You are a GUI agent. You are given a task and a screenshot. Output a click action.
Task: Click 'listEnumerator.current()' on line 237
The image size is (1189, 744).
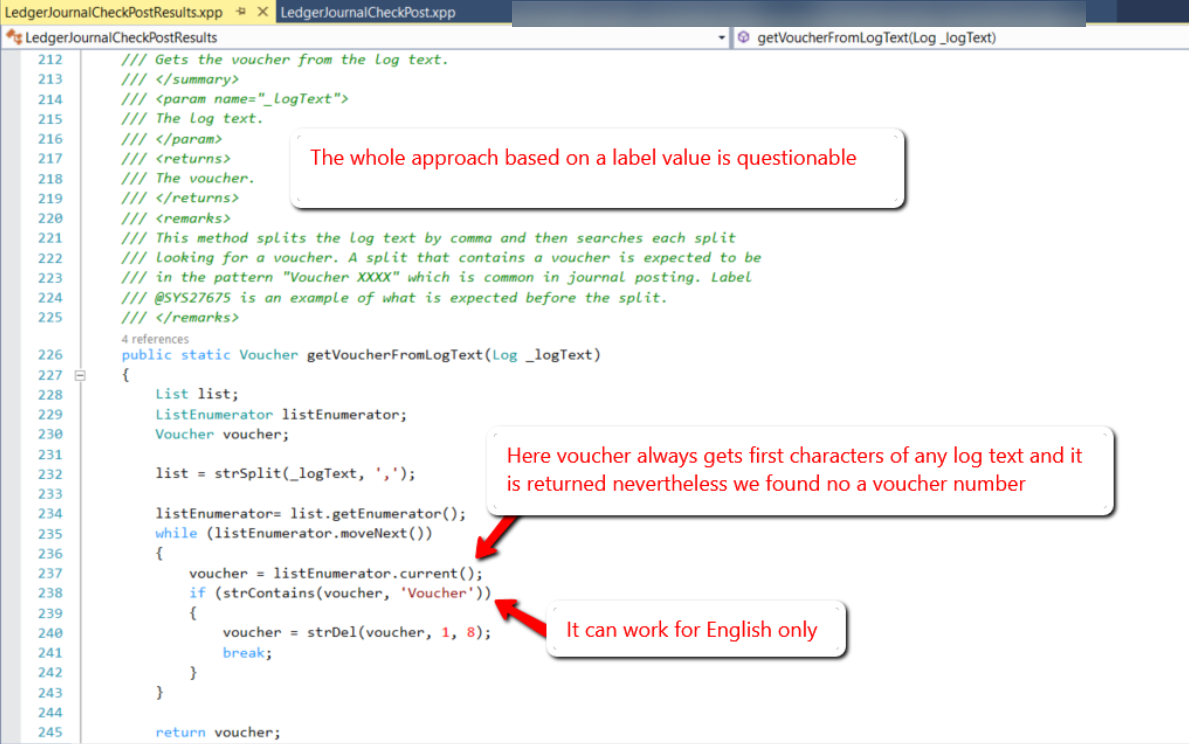pyautogui.click(x=374, y=573)
